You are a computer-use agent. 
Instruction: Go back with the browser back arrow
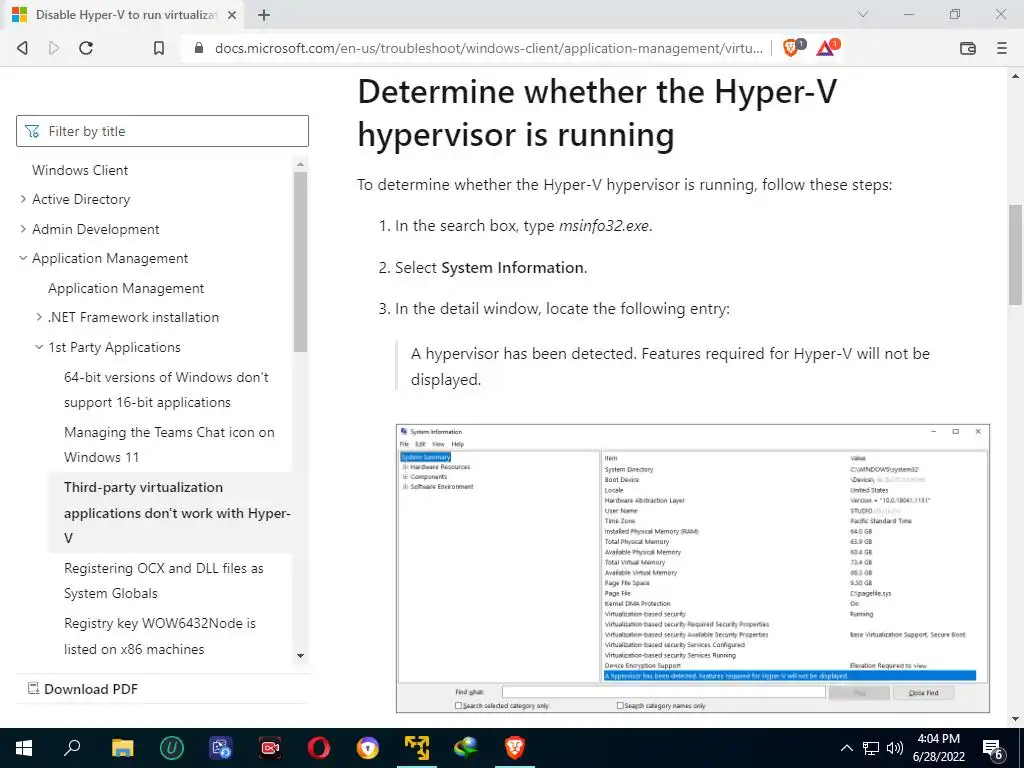(22, 48)
